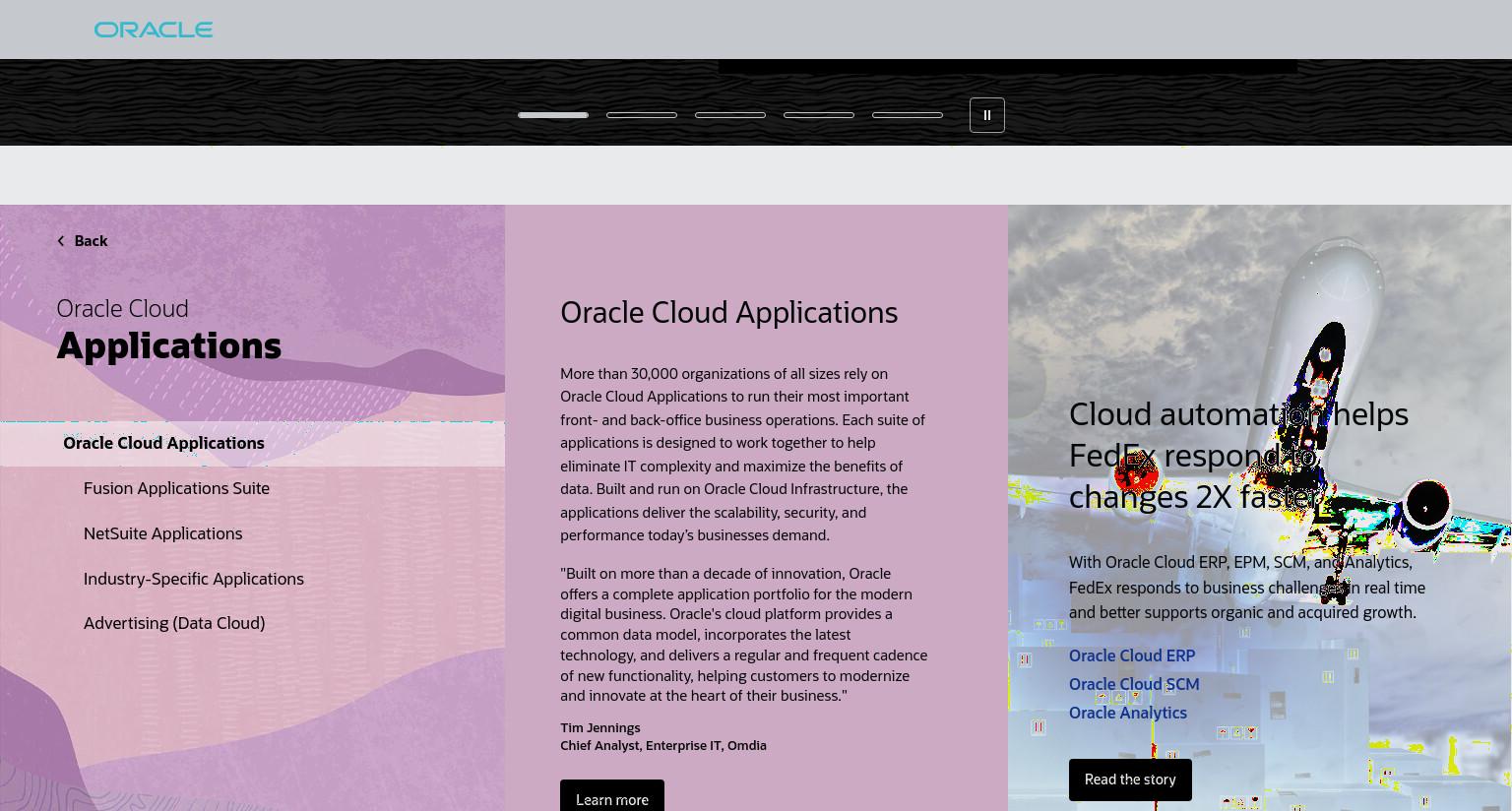Jump to the fourth carousel slide indicator
The width and height of the screenshot is (1512, 811).
coord(819,115)
